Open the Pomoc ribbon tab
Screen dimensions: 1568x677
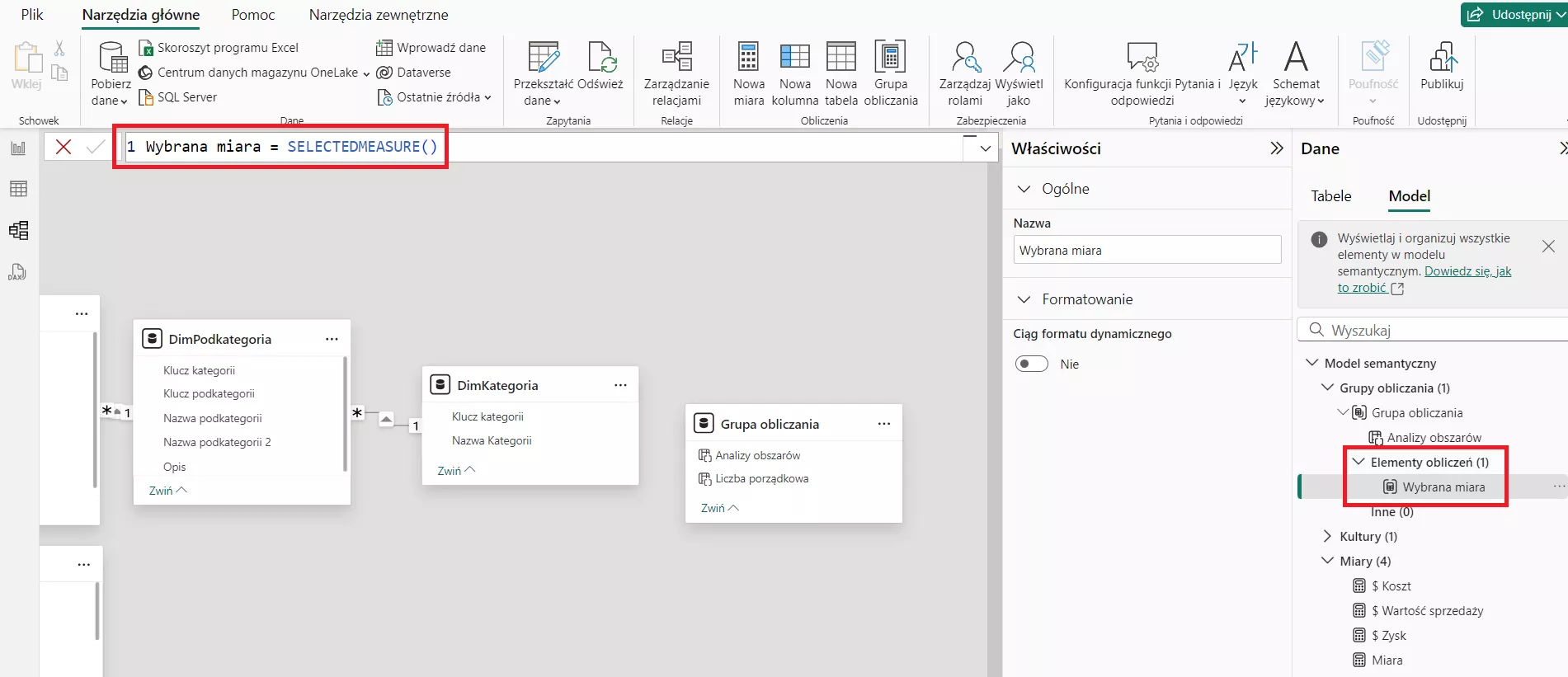tap(253, 15)
